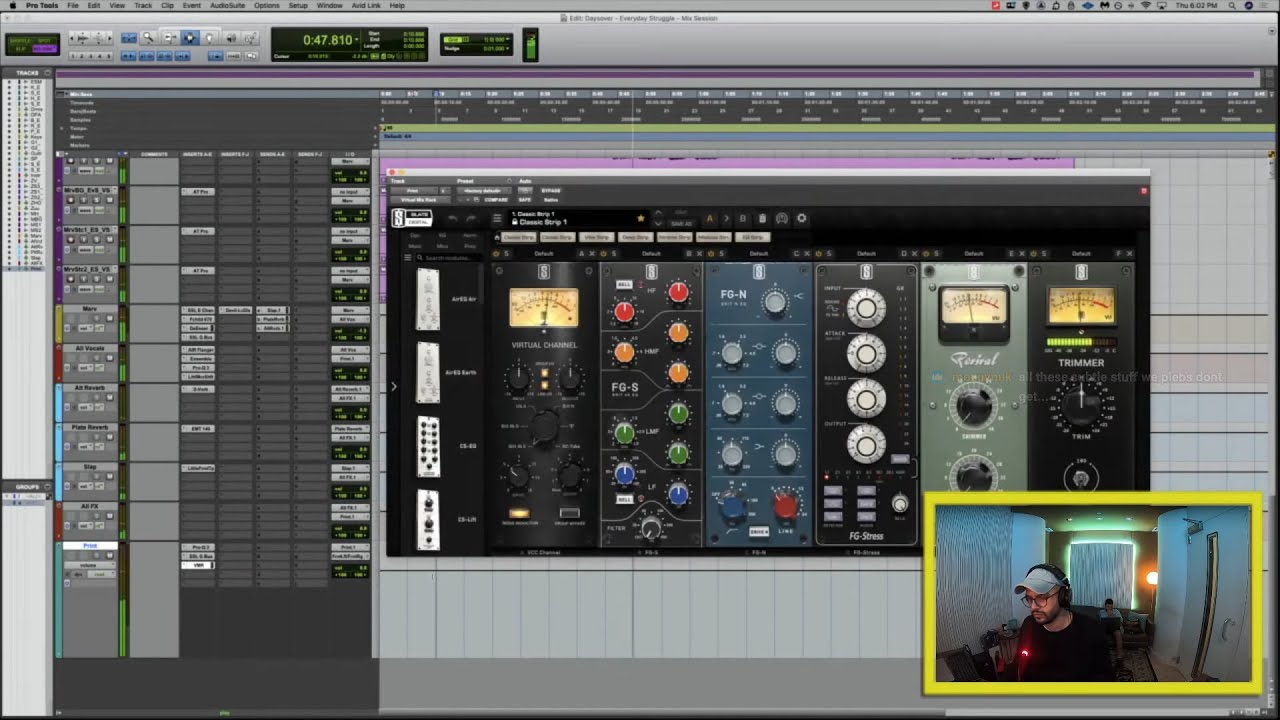Image resolution: width=1280 pixels, height=720 pixels.
Task: Click the headphone icon next to trash
Action: pyautogui.click(x=782, y=218)
